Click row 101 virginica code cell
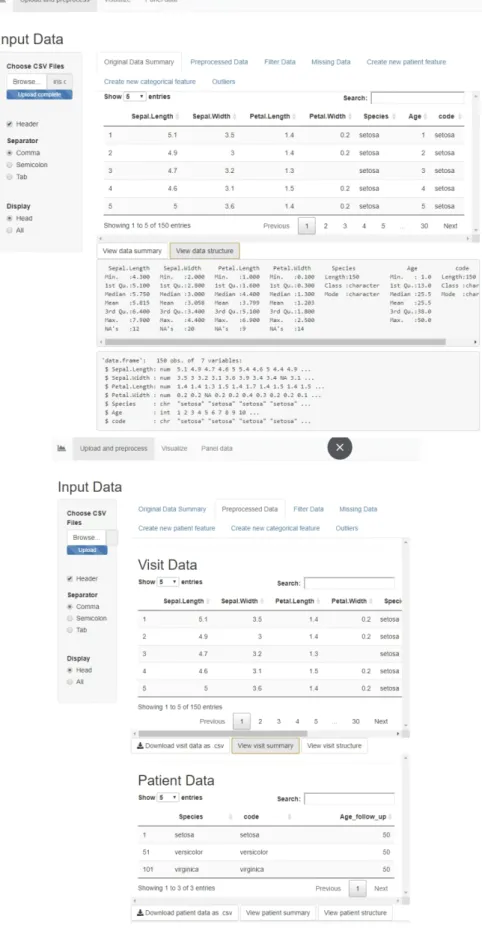The image size is (482, 937). (x=252, y=869)
